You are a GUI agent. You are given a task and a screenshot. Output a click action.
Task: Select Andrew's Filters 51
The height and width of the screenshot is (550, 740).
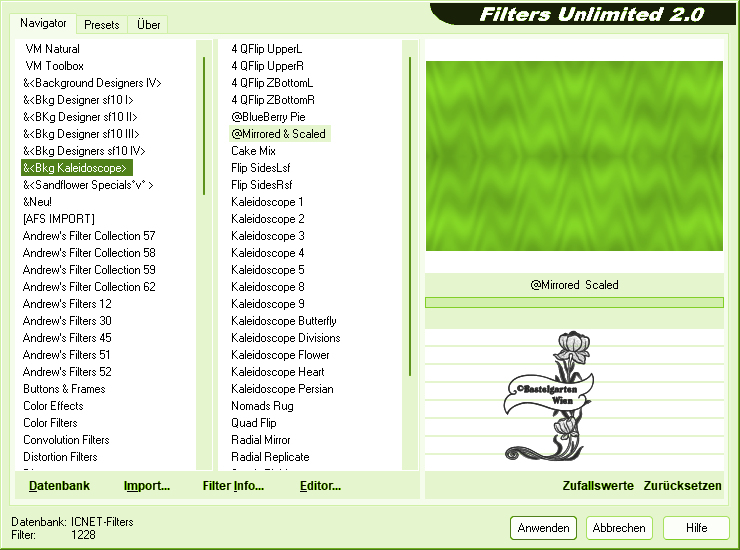click(x=67, y=355)
